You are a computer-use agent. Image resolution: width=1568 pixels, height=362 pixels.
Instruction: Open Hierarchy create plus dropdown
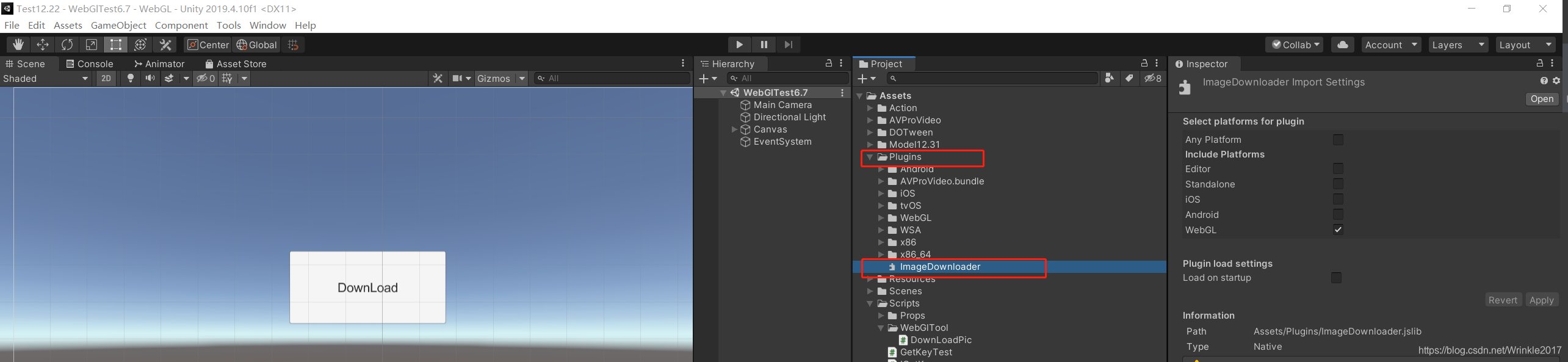tap(708, 78)
